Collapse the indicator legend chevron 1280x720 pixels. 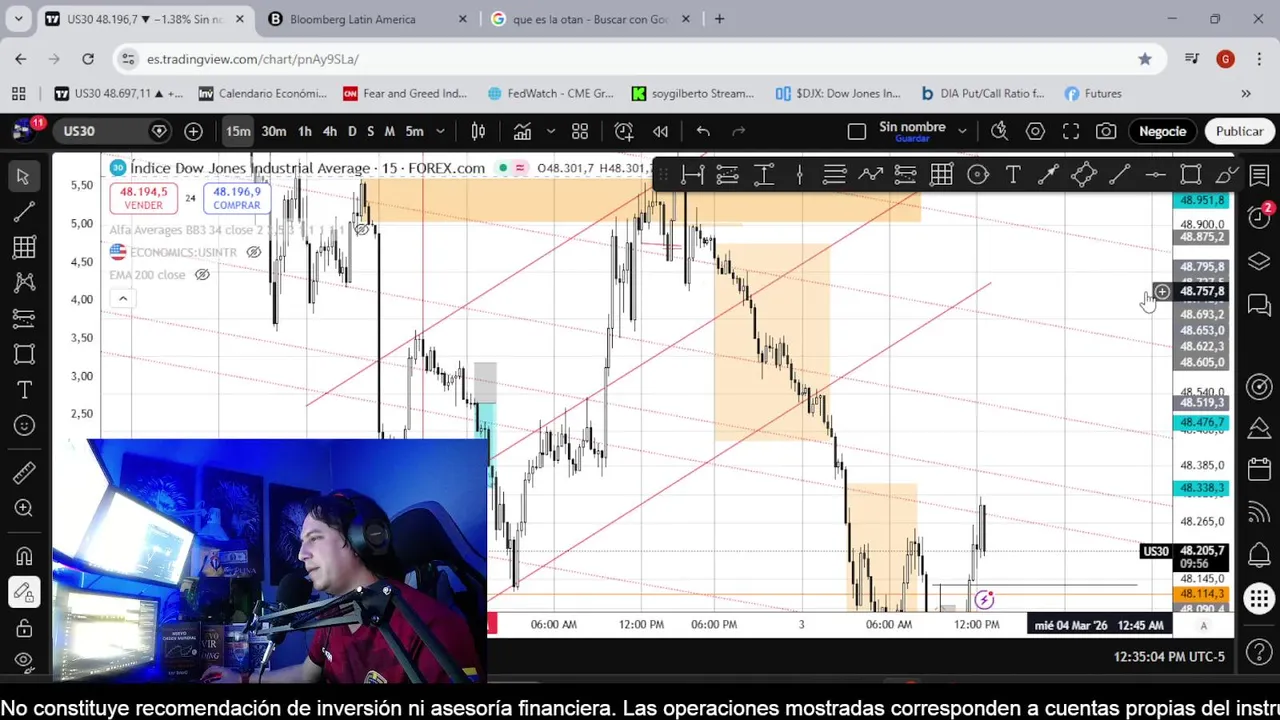tap(123, 298)
